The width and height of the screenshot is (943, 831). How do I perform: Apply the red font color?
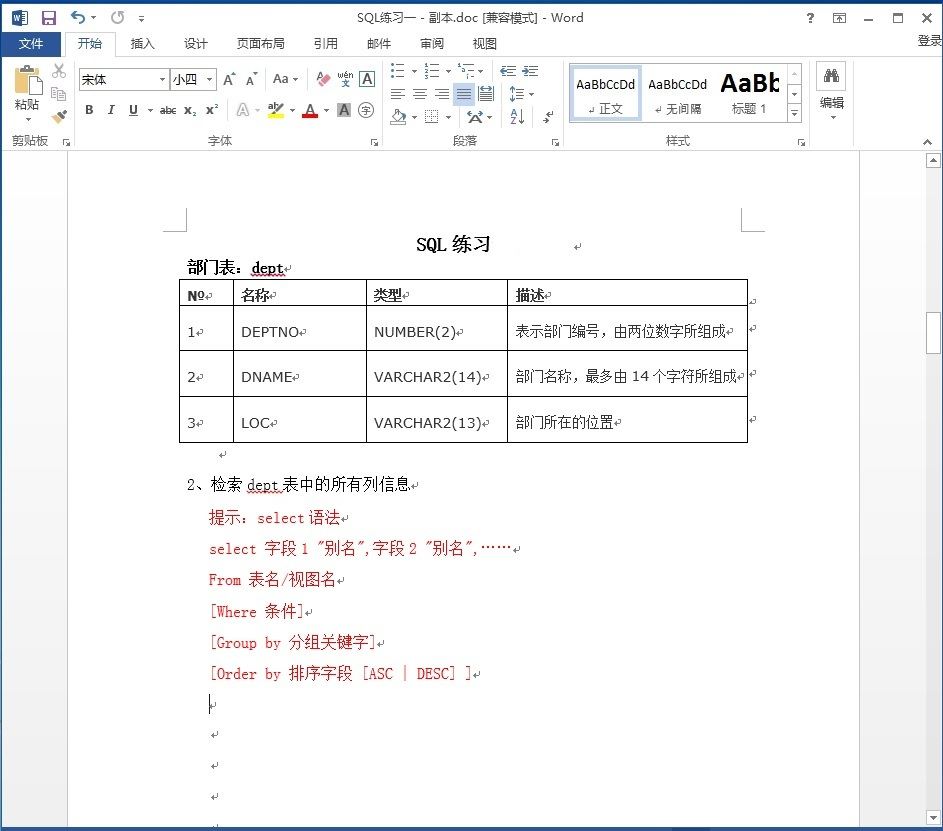click(310, 110)
